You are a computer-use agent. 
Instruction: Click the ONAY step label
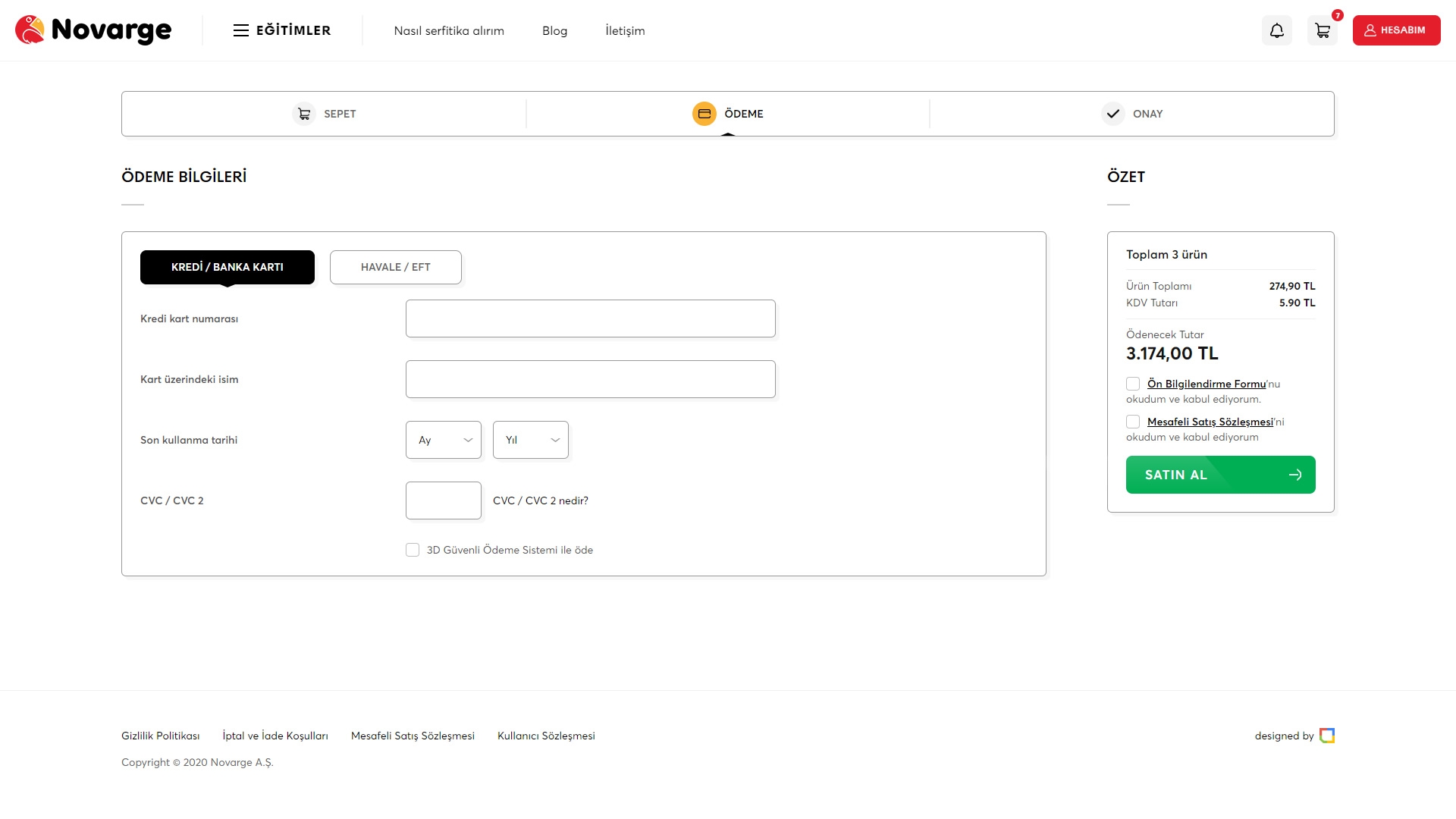click(x=1147, y=114)
